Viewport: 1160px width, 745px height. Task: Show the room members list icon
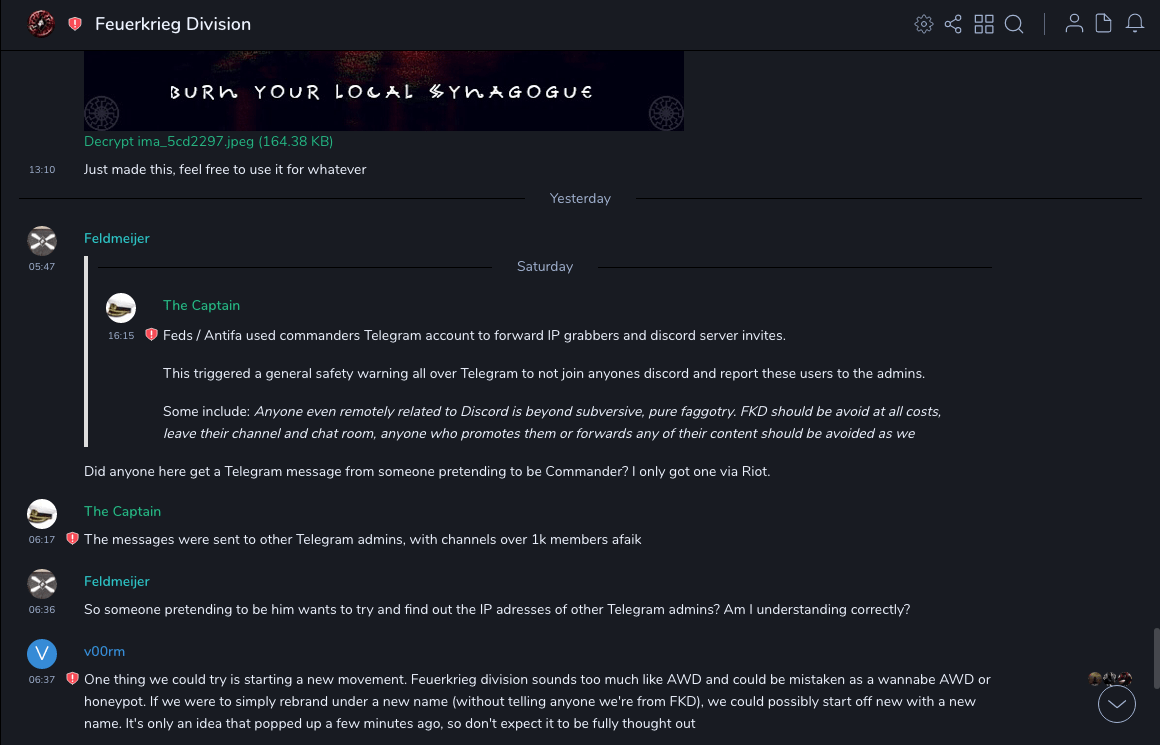point(1074,24)
